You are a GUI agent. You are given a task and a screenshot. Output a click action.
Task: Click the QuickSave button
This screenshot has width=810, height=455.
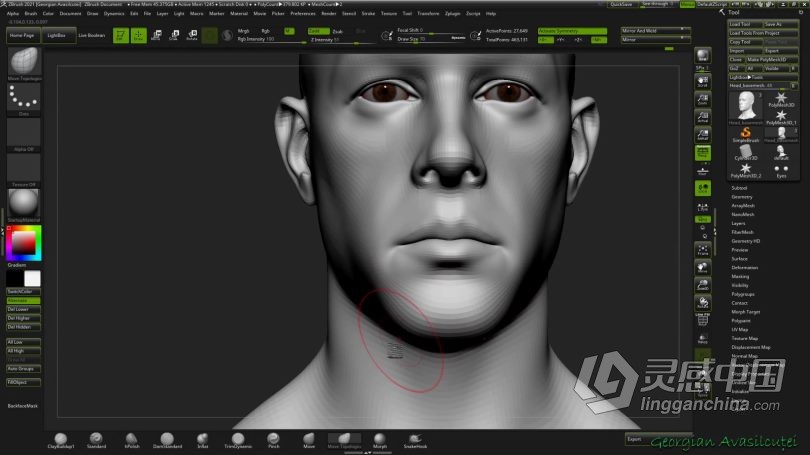[621, 4]
